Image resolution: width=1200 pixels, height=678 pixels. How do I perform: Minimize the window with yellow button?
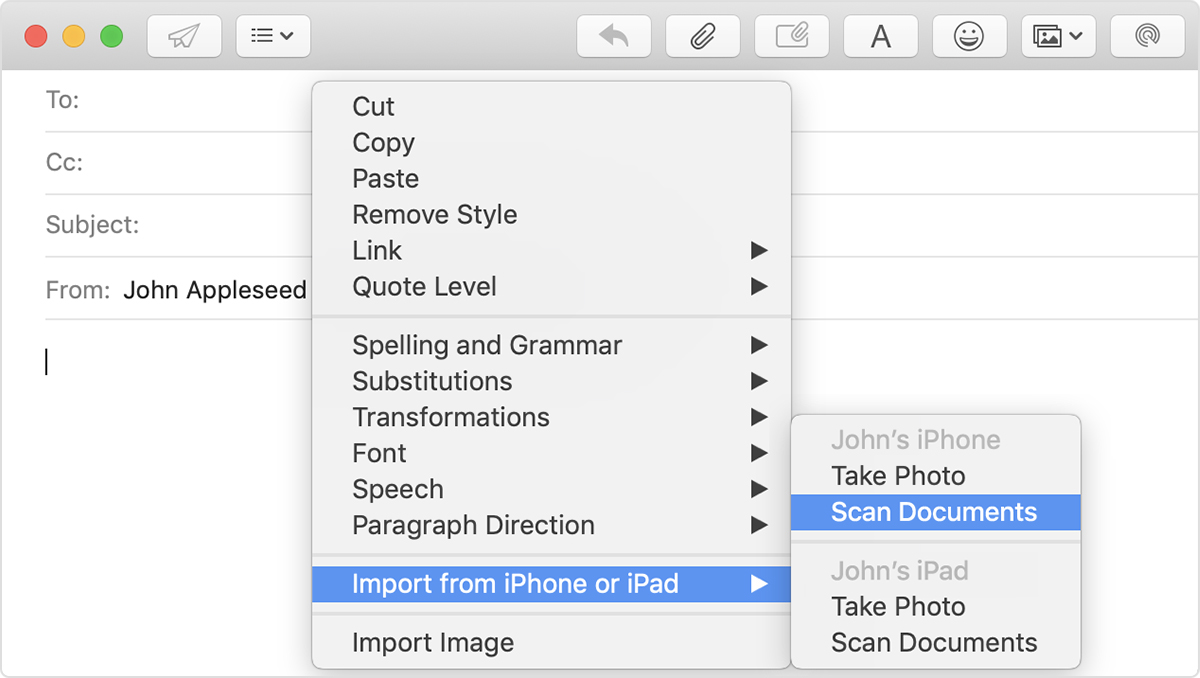tap(74, 37)
